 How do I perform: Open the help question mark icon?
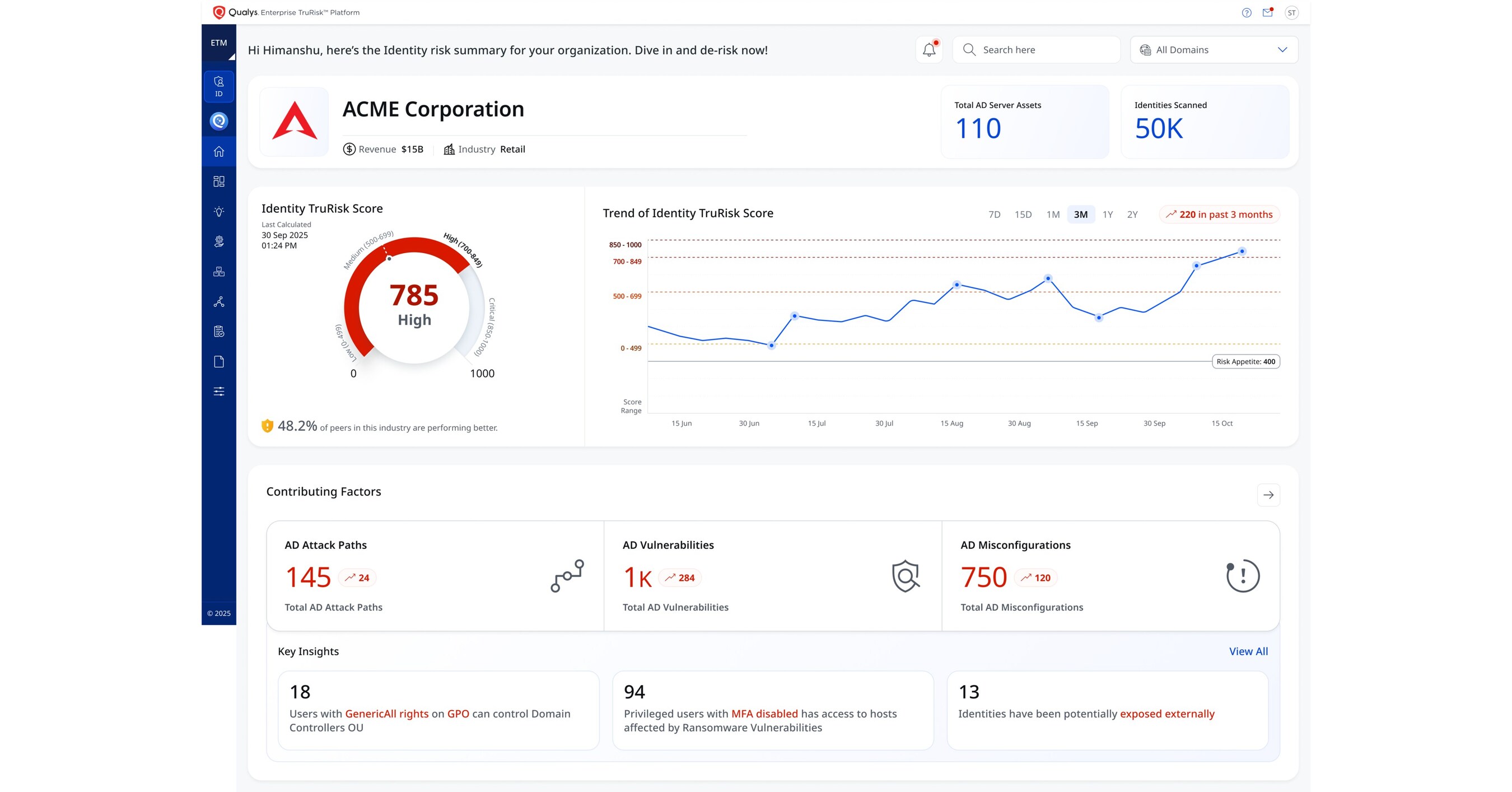1247,13
